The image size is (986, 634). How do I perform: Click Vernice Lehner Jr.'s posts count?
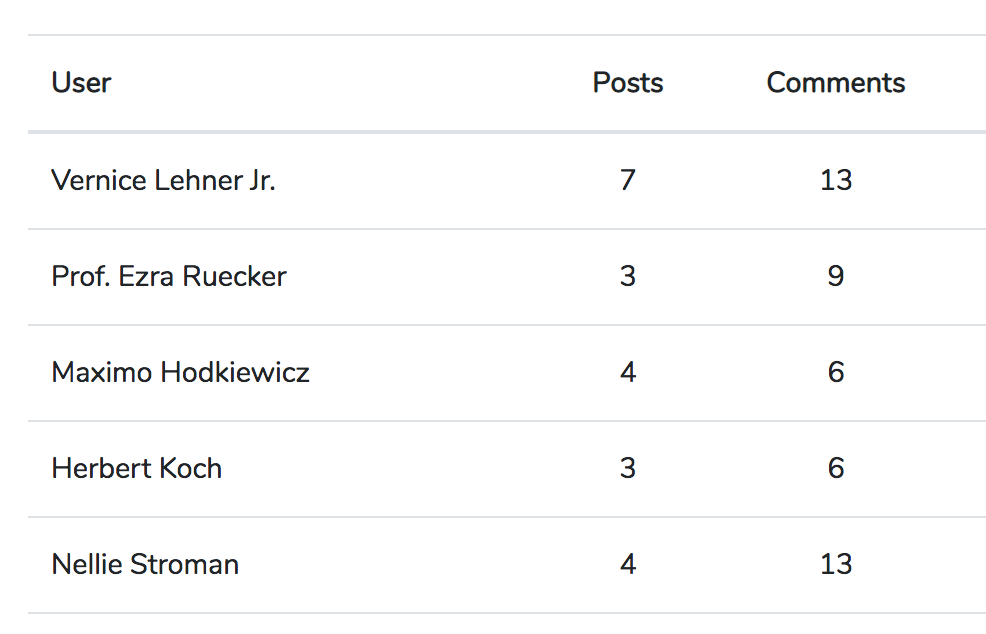pyautogui.click(x=627, y=180)
